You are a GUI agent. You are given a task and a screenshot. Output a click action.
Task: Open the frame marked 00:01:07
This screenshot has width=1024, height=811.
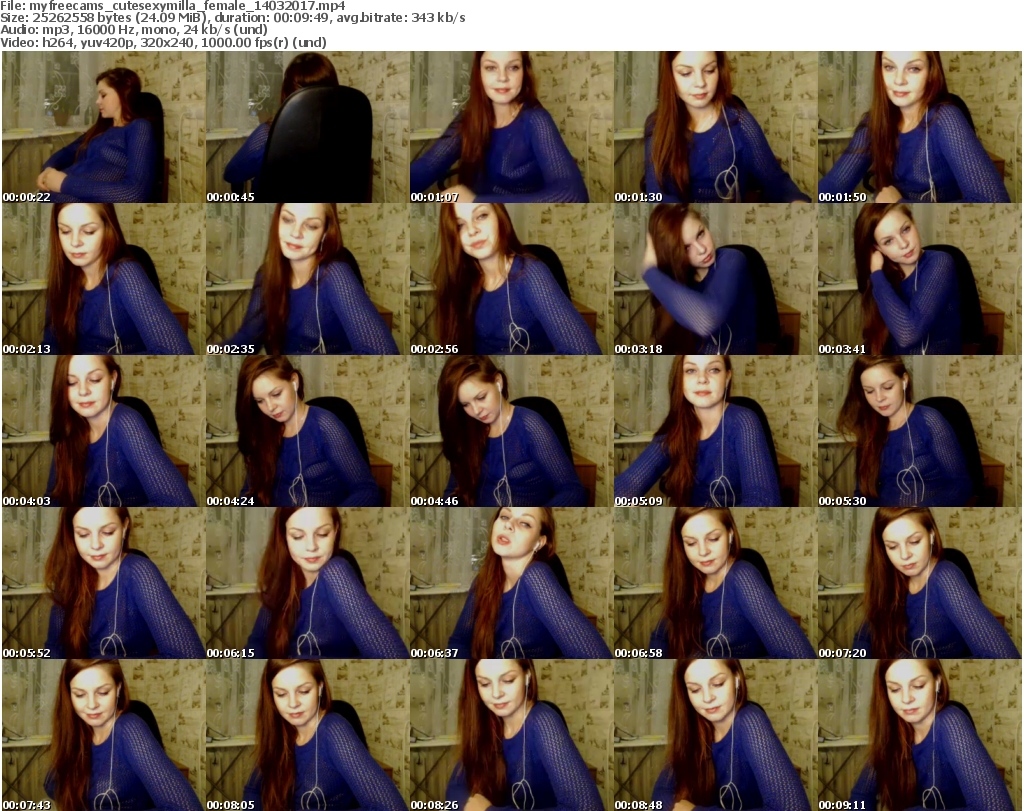[x=511, y=127]
